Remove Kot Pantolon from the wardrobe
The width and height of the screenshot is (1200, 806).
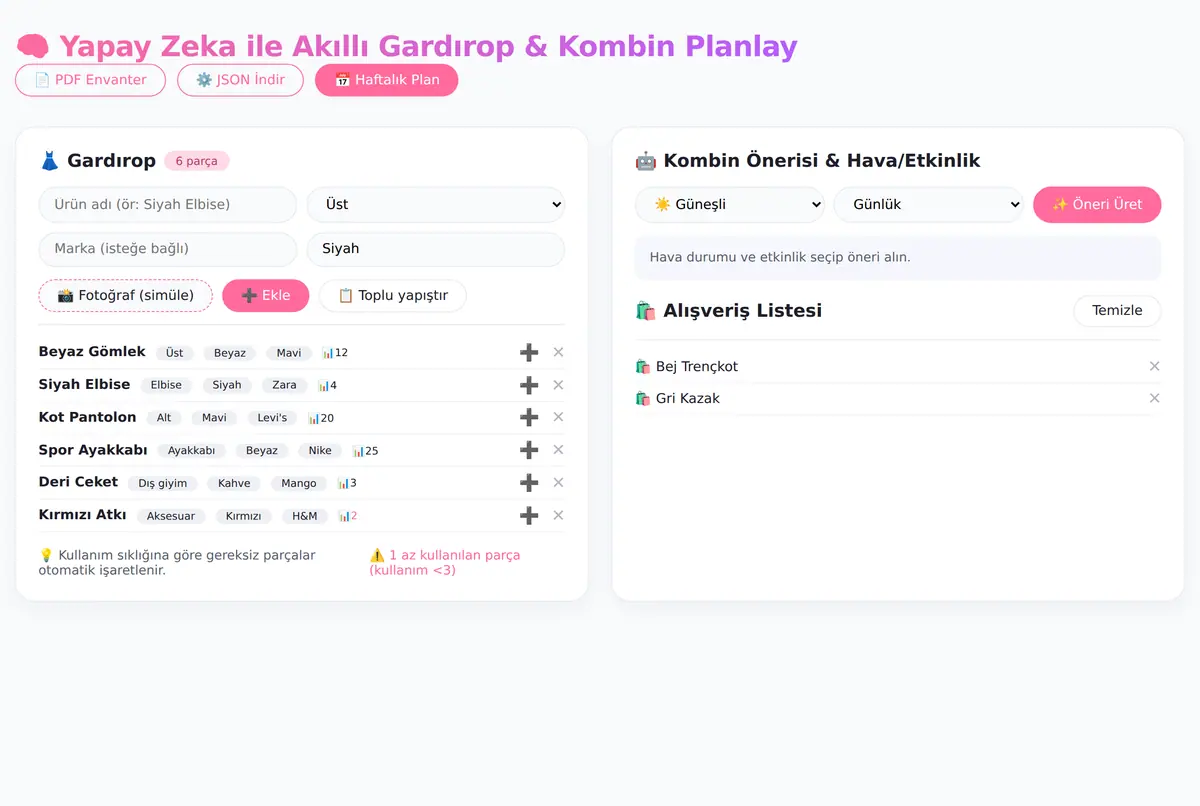pos(558,417)
